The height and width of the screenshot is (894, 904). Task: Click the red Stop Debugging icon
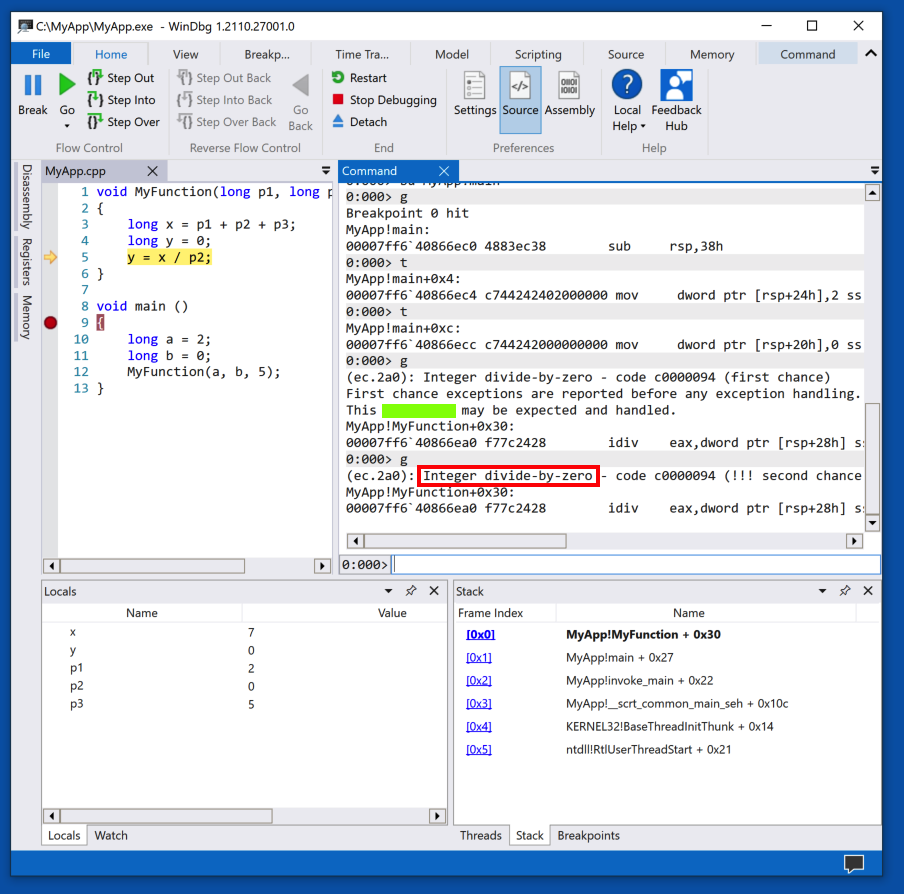coord(338,100)
